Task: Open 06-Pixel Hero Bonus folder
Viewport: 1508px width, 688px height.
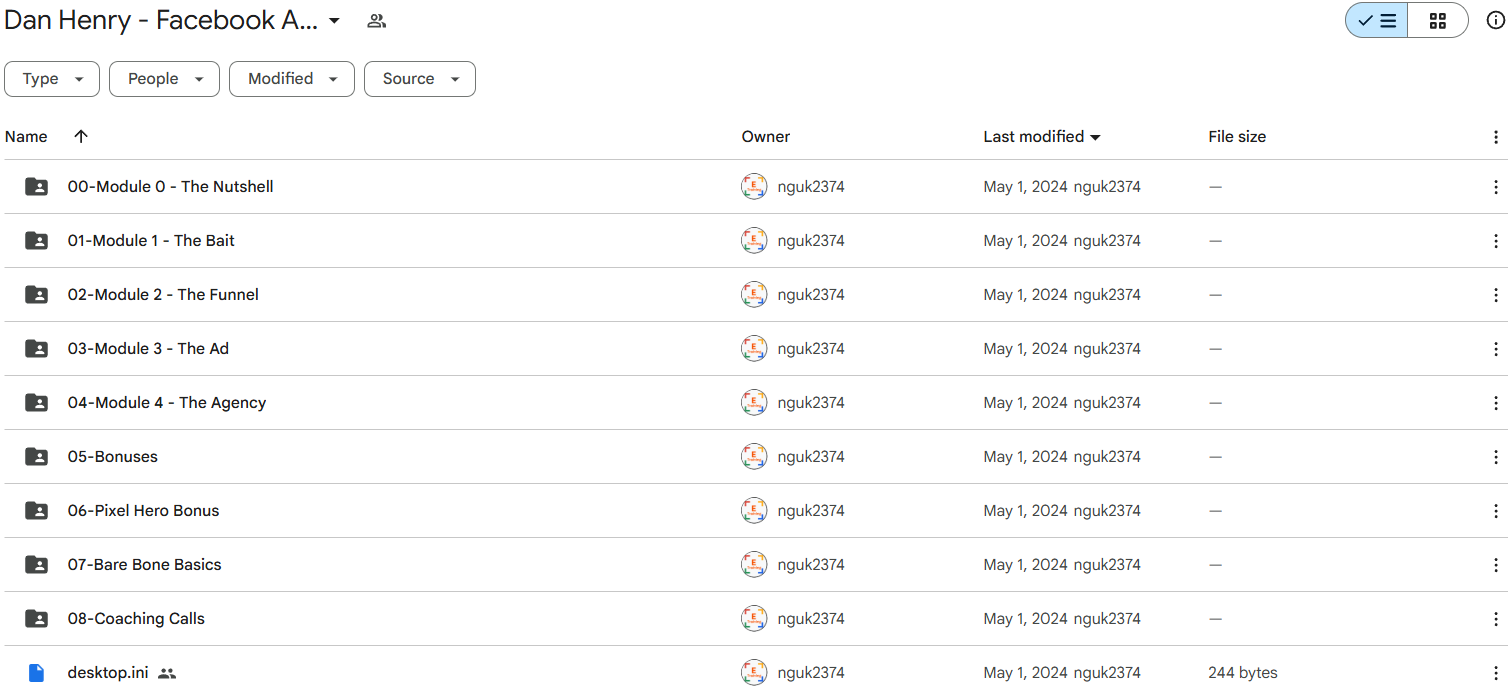Action: 143,511
